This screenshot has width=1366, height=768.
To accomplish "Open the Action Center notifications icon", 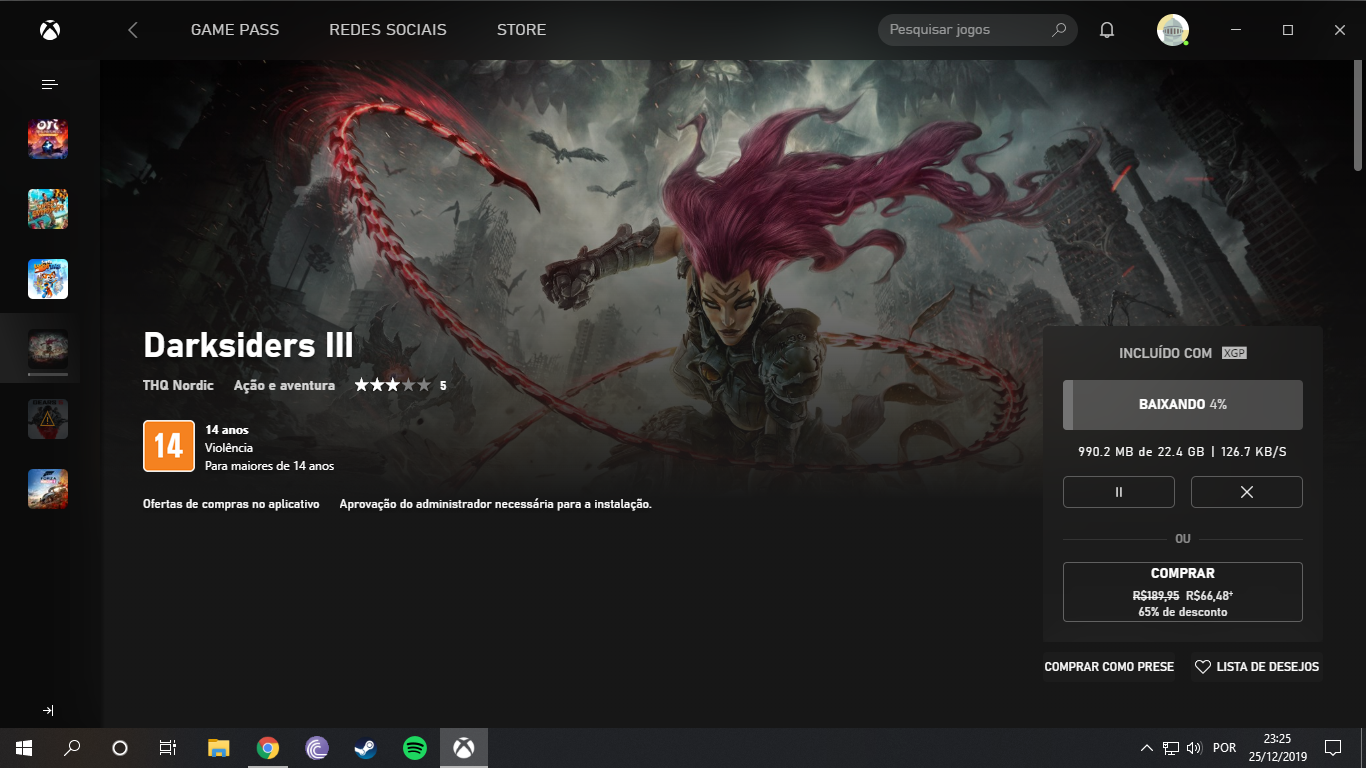I will point(1332,748).
